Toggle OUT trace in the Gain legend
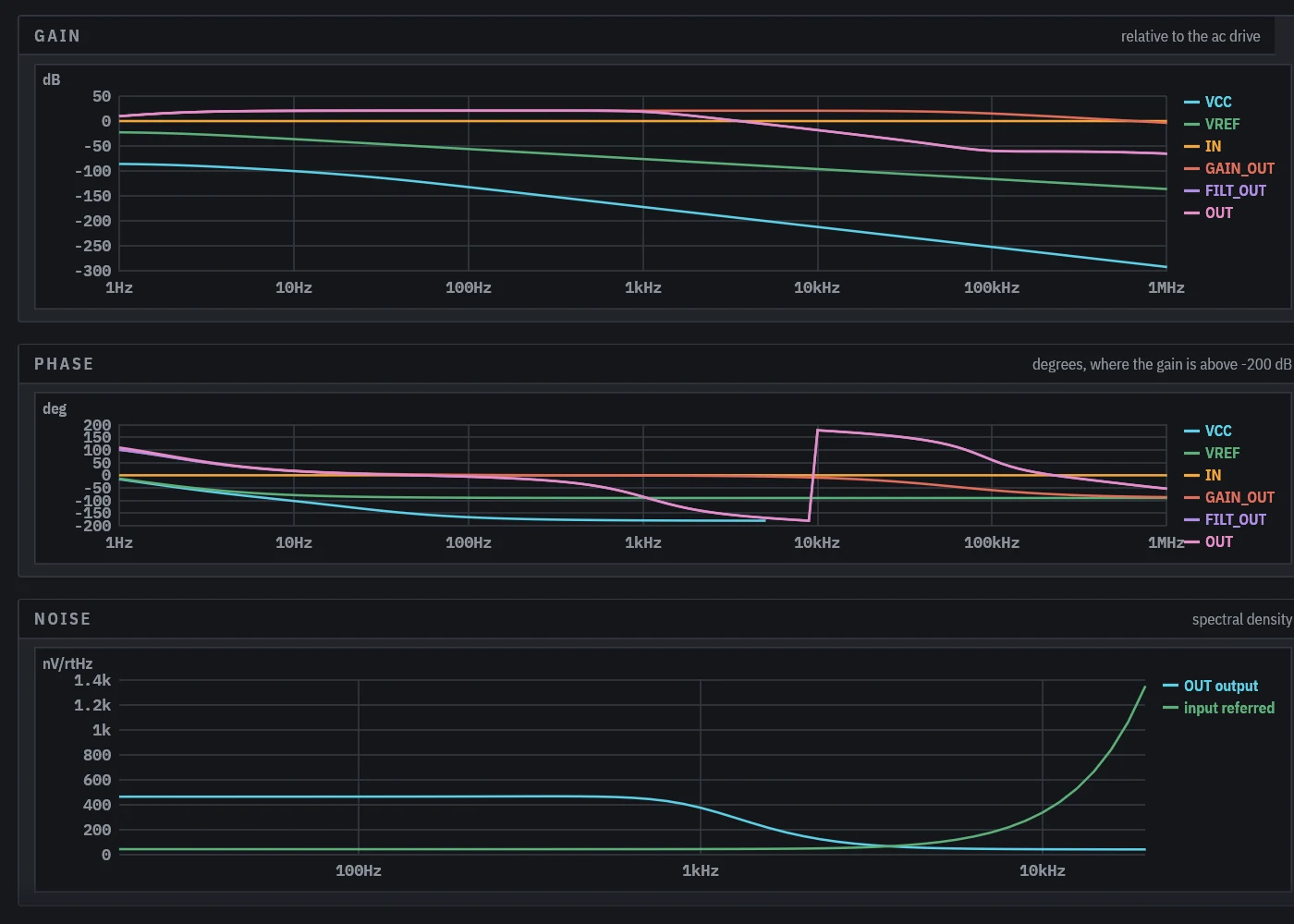This screenshot has height=924, width=1294. point(1209,213)
